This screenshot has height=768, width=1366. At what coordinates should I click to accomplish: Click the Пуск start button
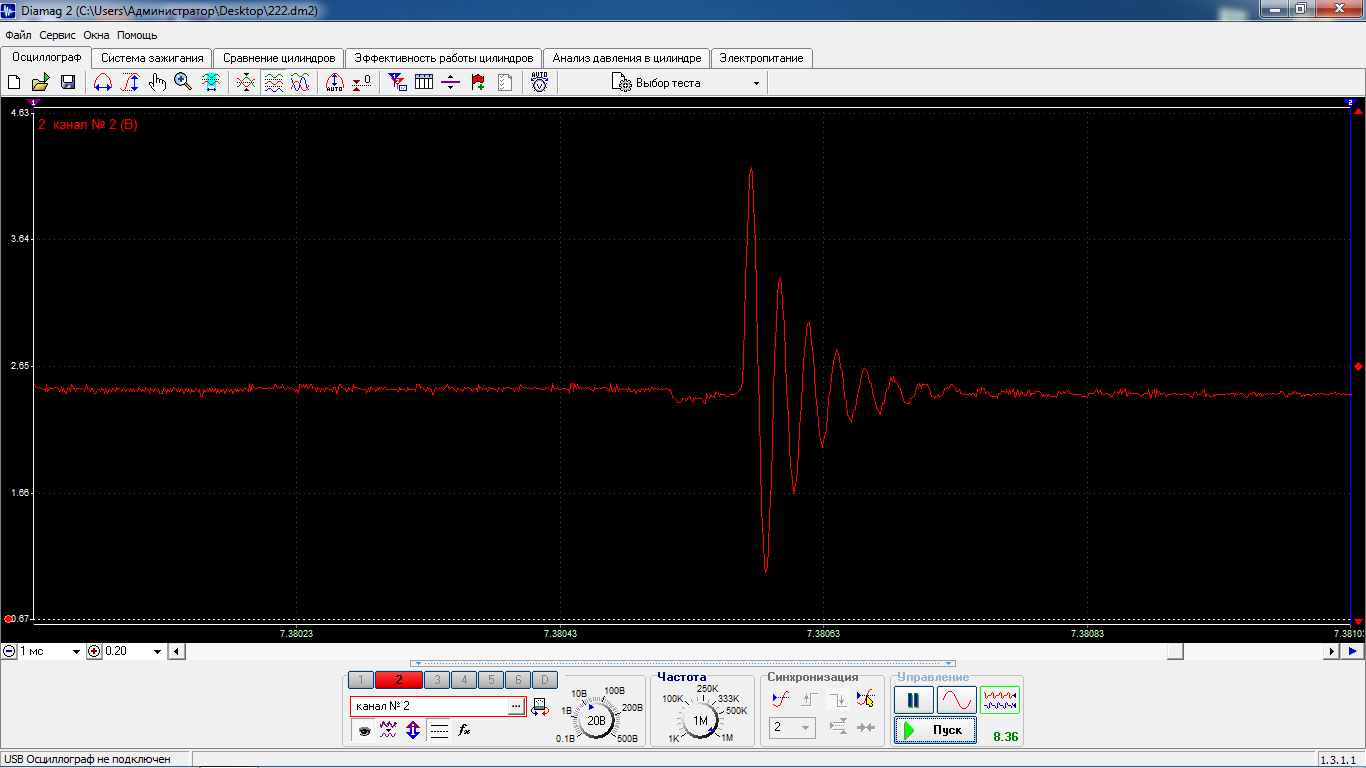pos(935,730)
